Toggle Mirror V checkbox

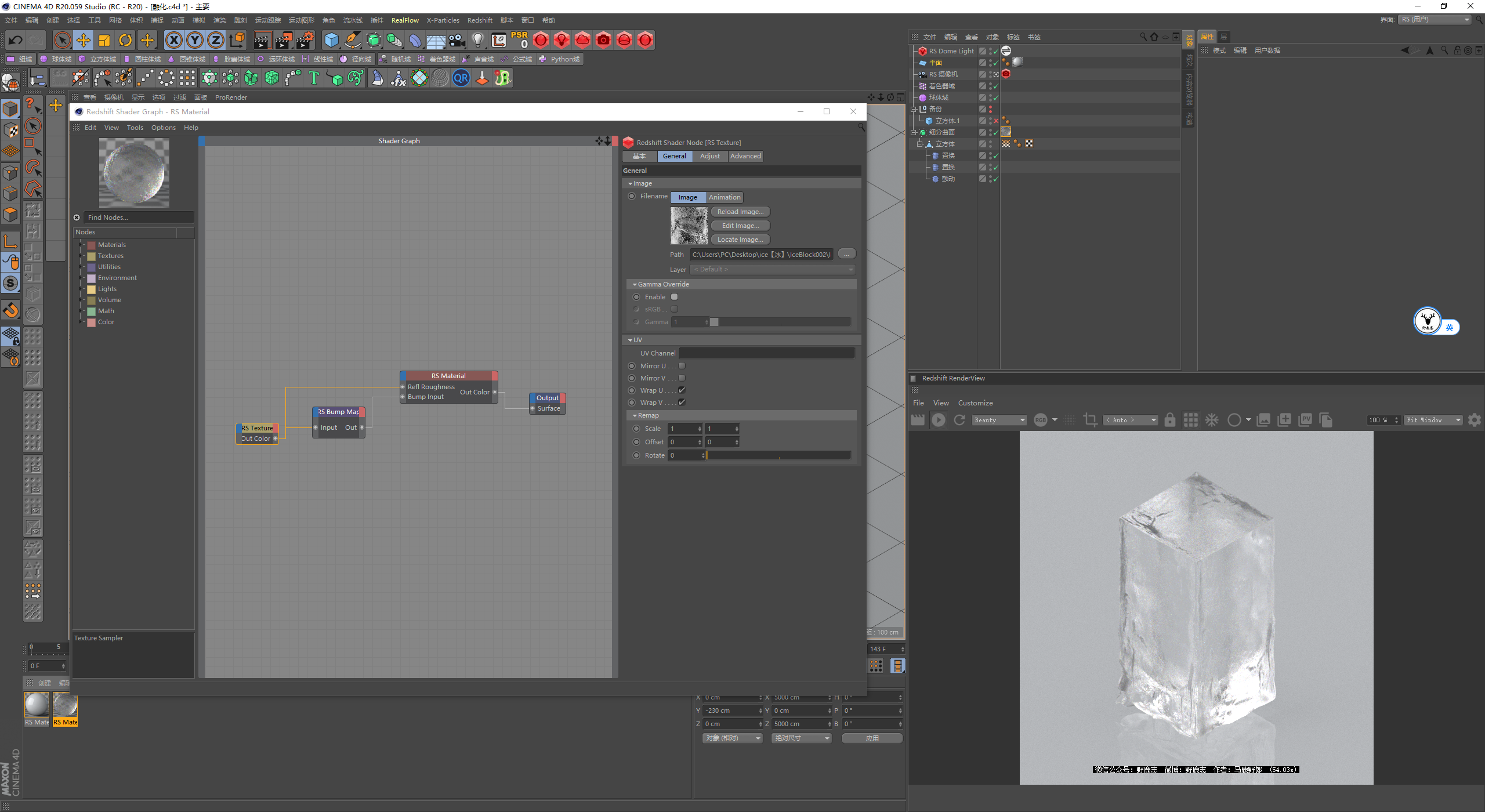(x=682, y=378)
